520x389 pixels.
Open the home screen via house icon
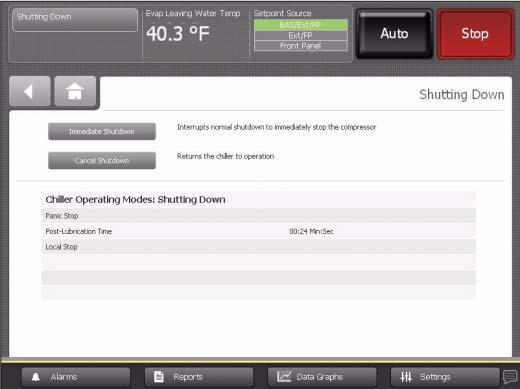coord(75,92)
